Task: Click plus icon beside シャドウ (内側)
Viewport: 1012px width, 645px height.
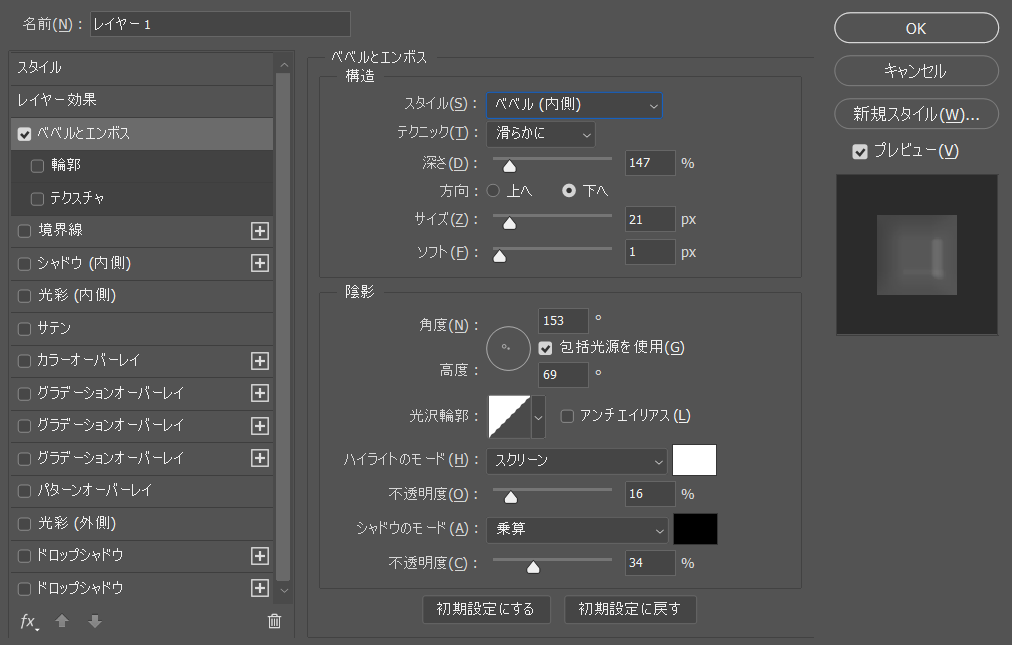Action: 260,263
